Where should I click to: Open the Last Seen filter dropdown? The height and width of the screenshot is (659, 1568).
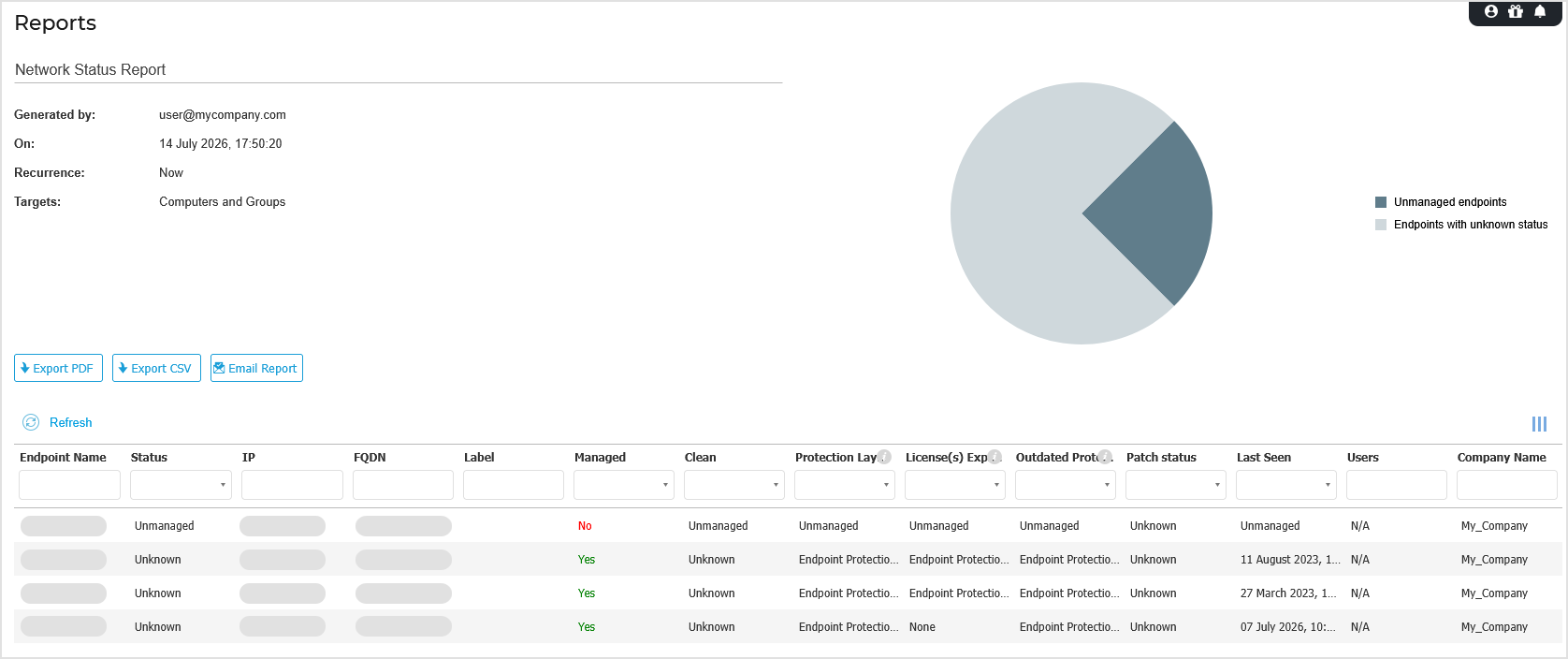tap(1286, 485)
